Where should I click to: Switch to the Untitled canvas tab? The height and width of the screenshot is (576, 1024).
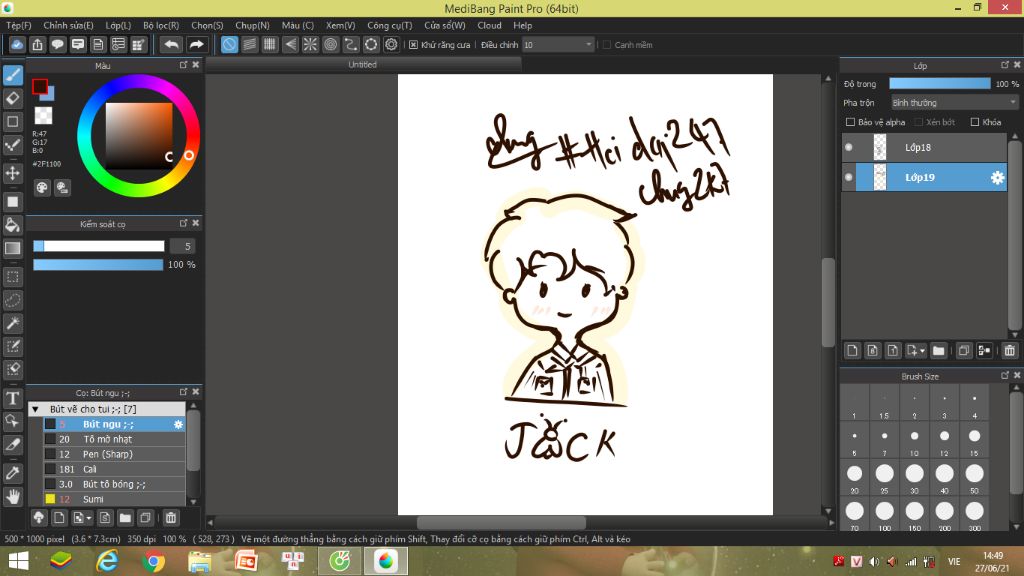click(362, 65)
